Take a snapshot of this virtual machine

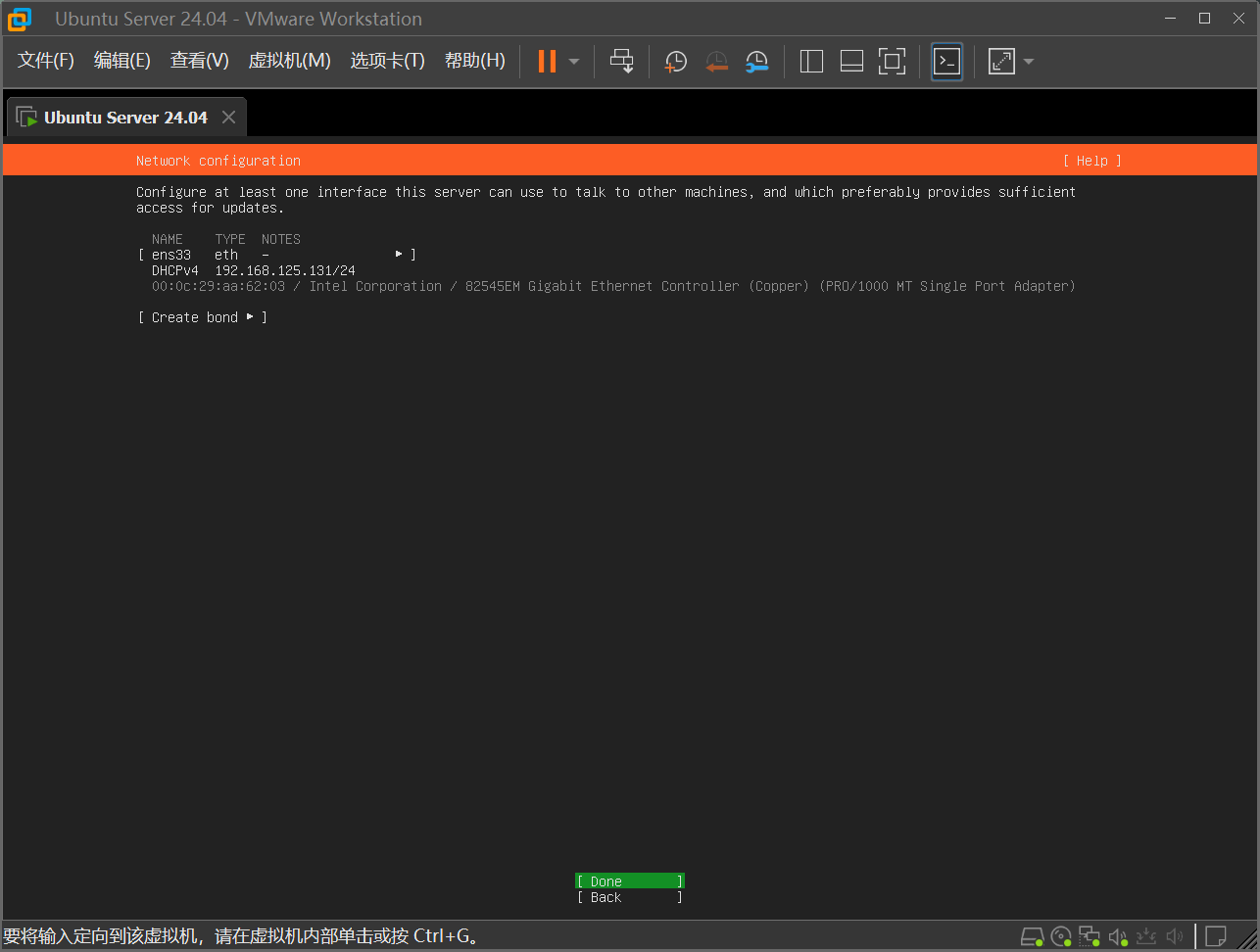click(x=676, y=62)
